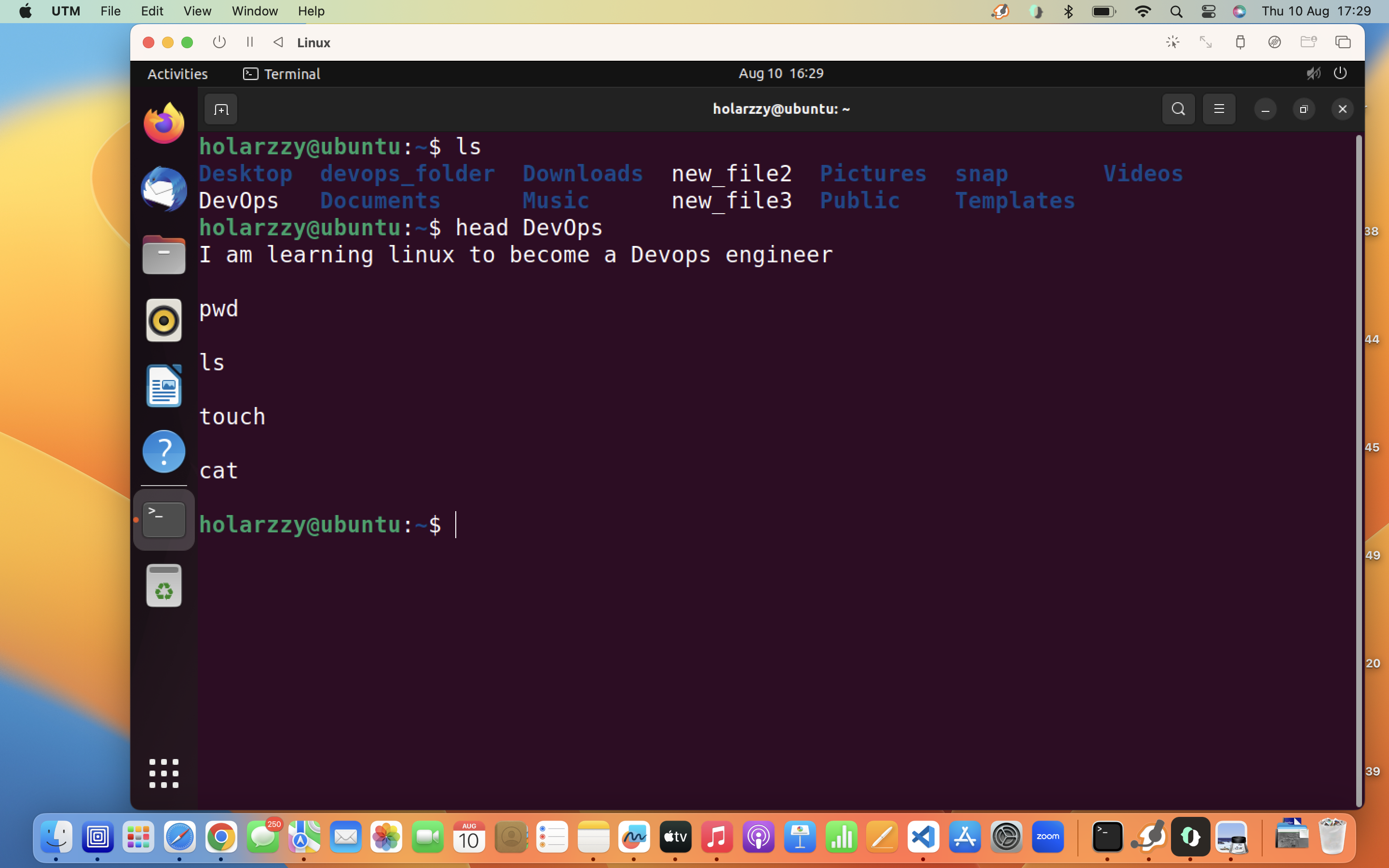Click 'head DevOps' command text

[x=529, y=227]
